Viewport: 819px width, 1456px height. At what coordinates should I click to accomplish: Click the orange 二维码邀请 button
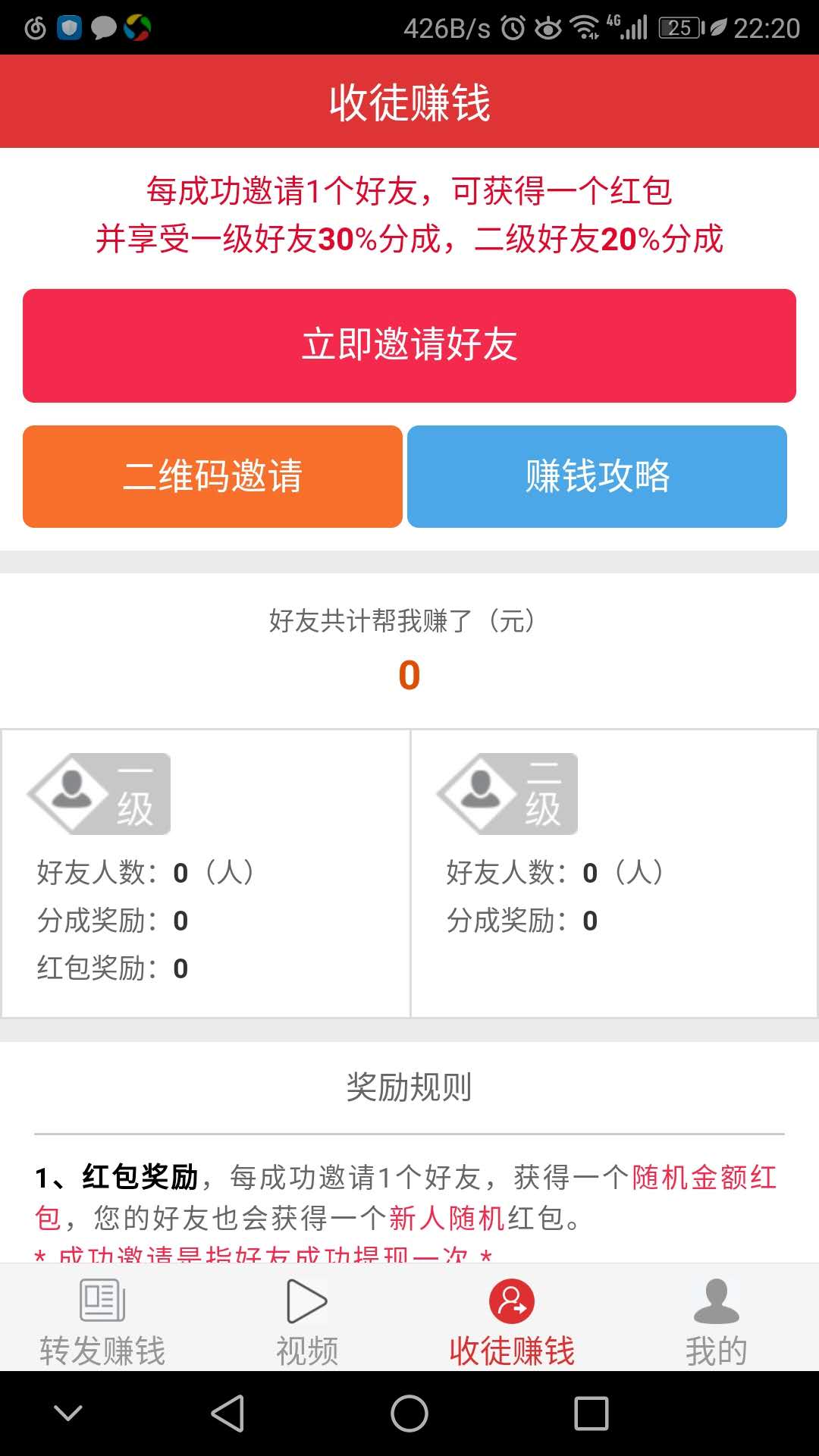tap(212, 476)
